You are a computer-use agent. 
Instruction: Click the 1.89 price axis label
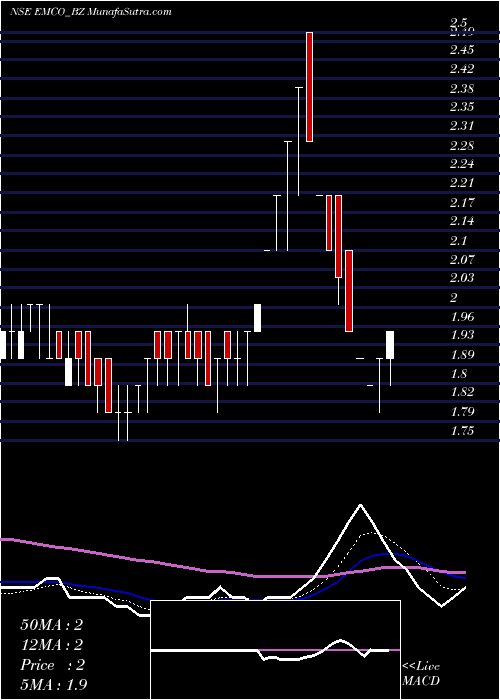point(462,354)
